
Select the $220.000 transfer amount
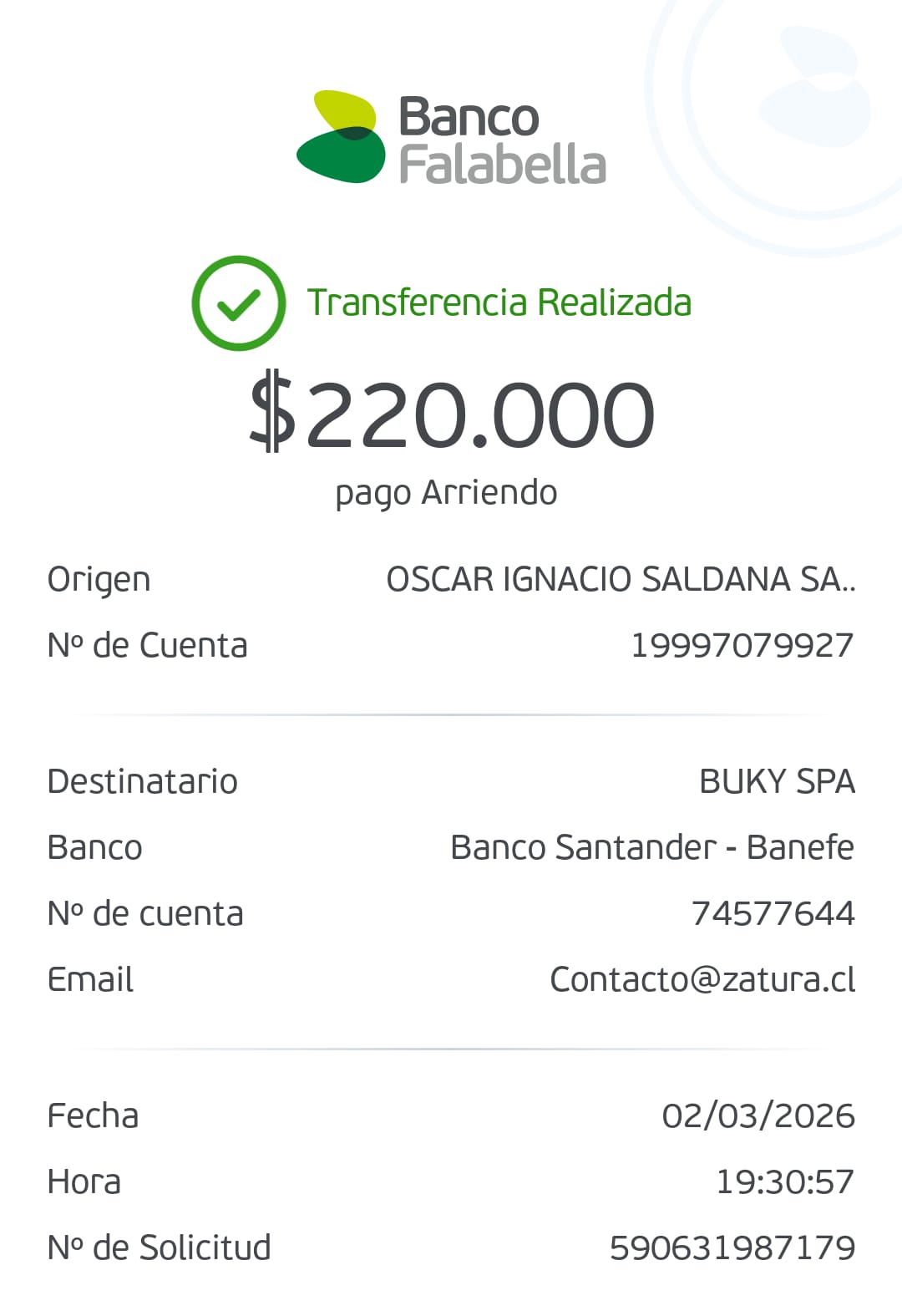[x=452, y=414]
